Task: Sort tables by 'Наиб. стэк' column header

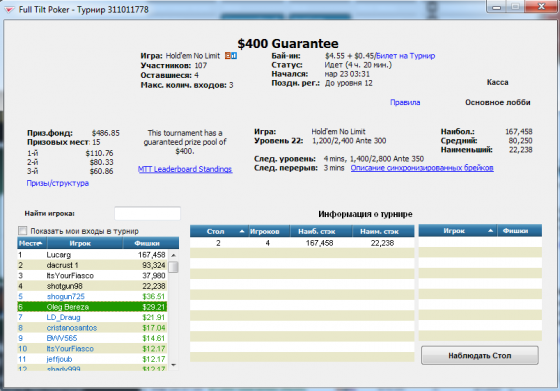Action: (321, 231)
